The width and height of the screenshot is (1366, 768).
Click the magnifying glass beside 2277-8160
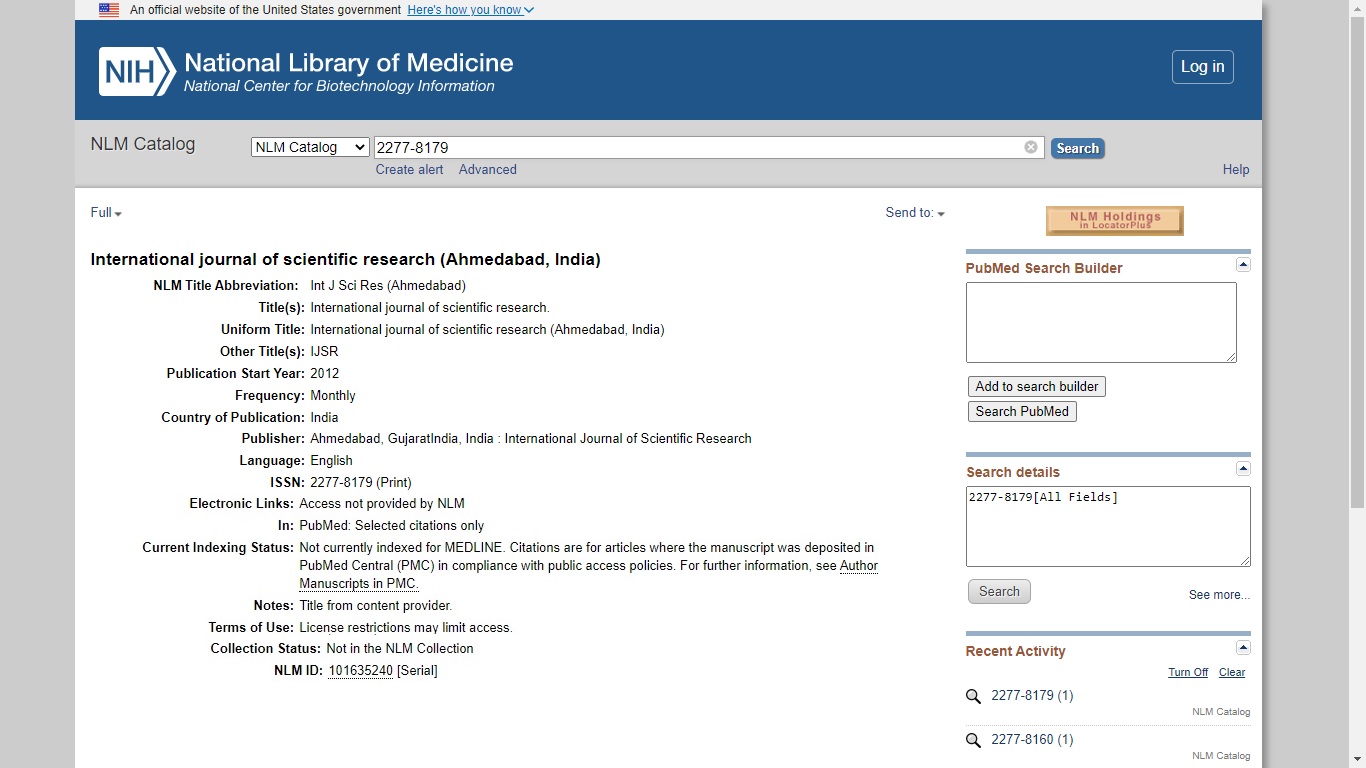973,740
